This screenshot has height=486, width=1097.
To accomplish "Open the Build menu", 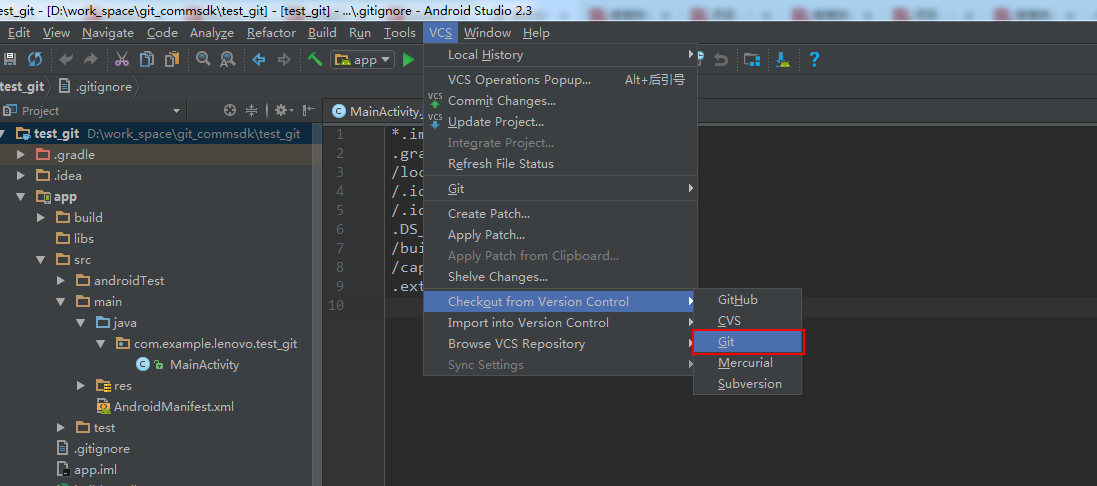I will 323,33.
